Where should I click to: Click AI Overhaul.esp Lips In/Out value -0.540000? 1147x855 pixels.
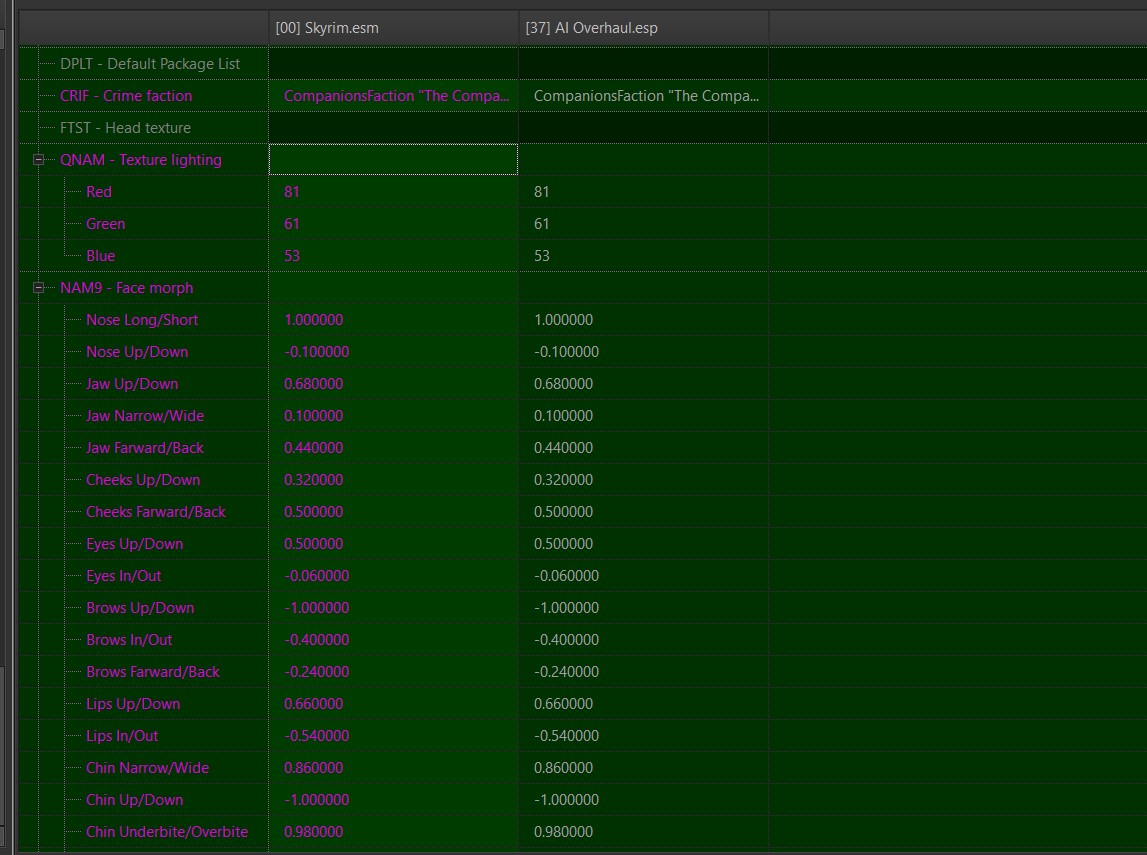point(566,736)
